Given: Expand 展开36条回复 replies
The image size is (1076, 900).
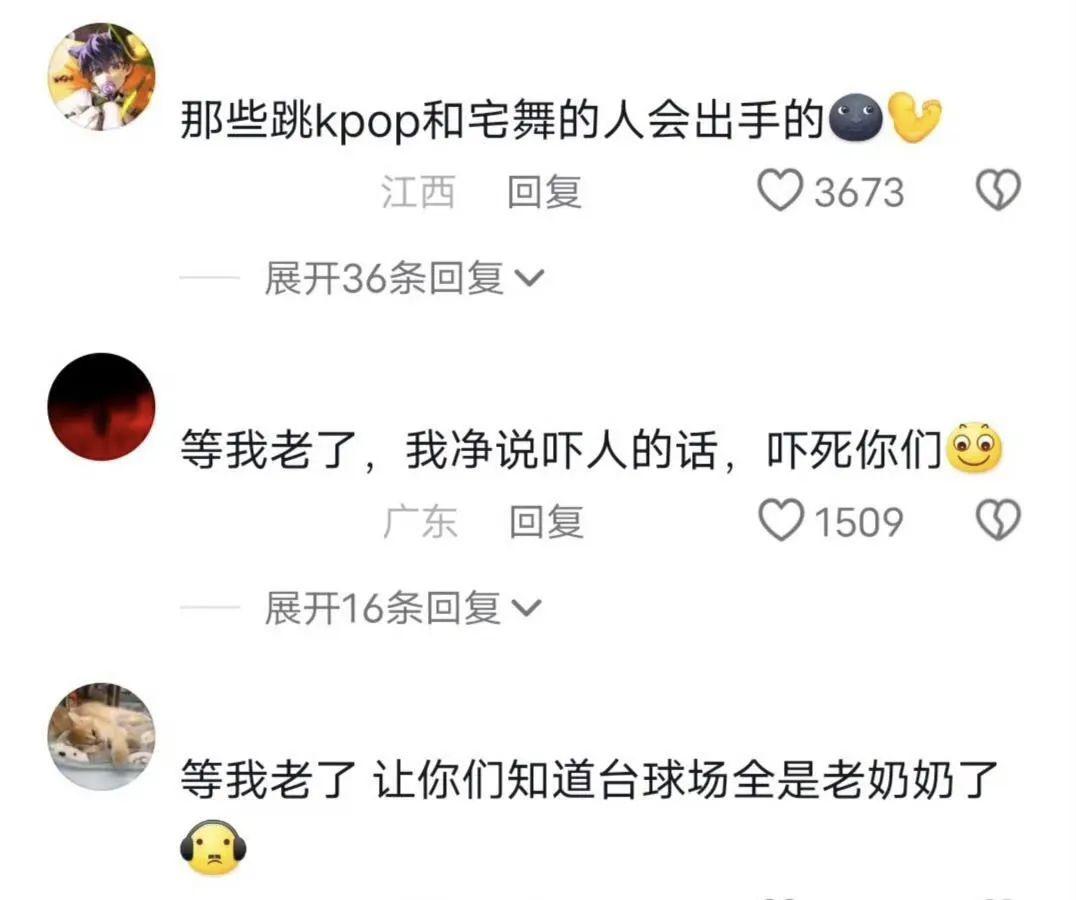Looking at the screenshot, I should pos(405,278).
